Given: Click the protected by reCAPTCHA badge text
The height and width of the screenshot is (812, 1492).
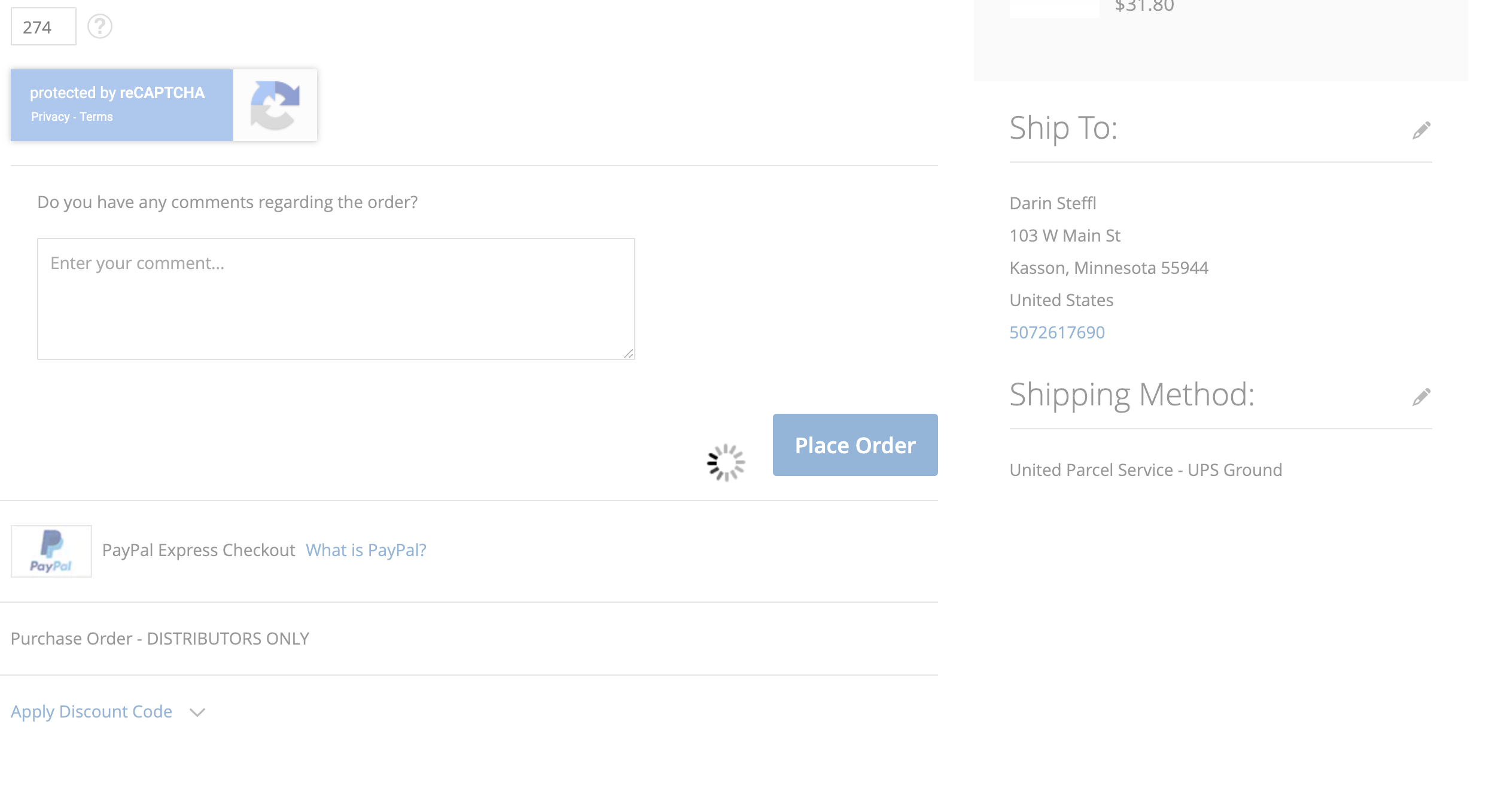Looking at the screenshot, I should point(117,93).
